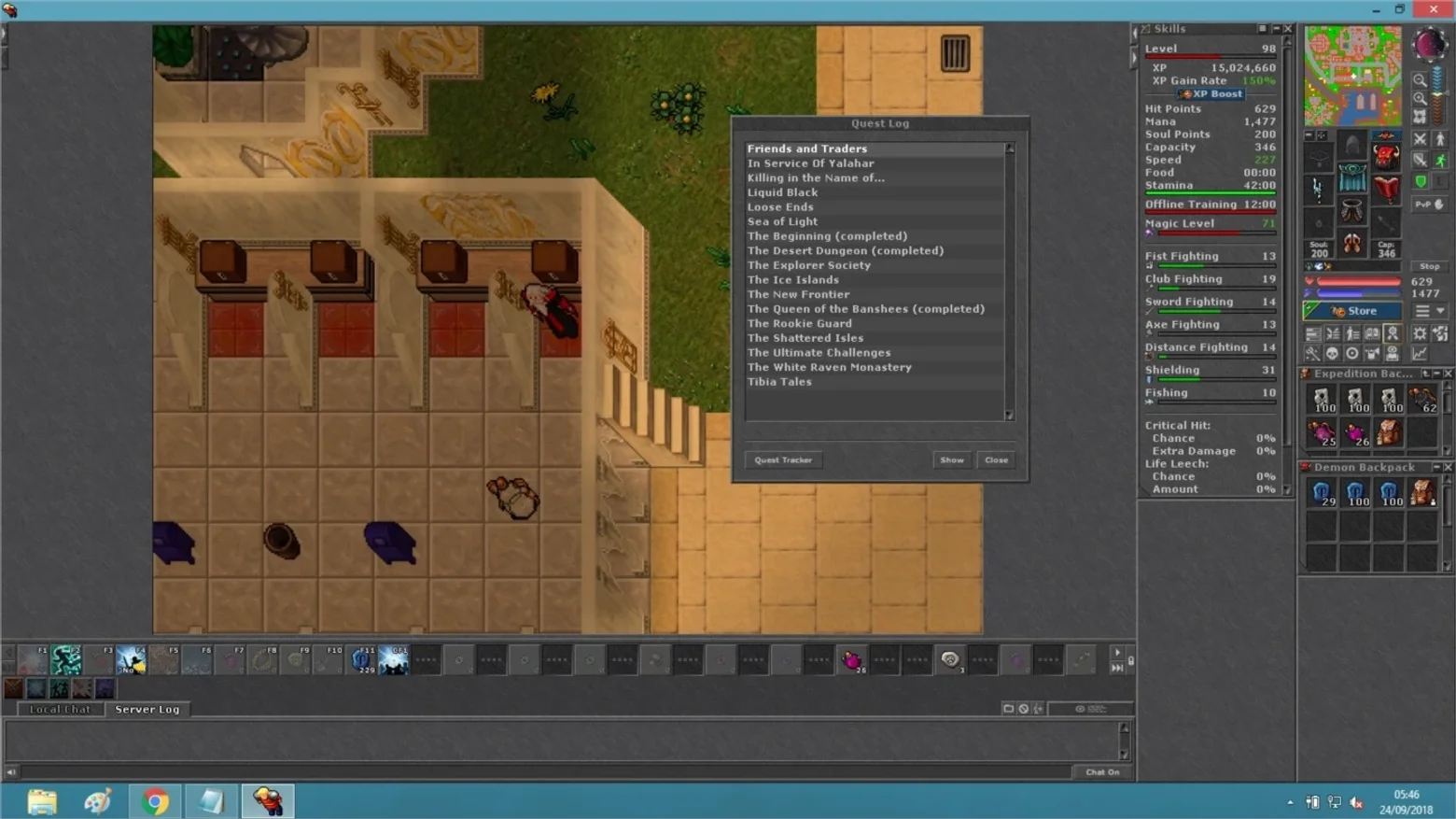Select the Tibia Tales quest entry
Screen dimensions: 1456x819
[875, 382]
